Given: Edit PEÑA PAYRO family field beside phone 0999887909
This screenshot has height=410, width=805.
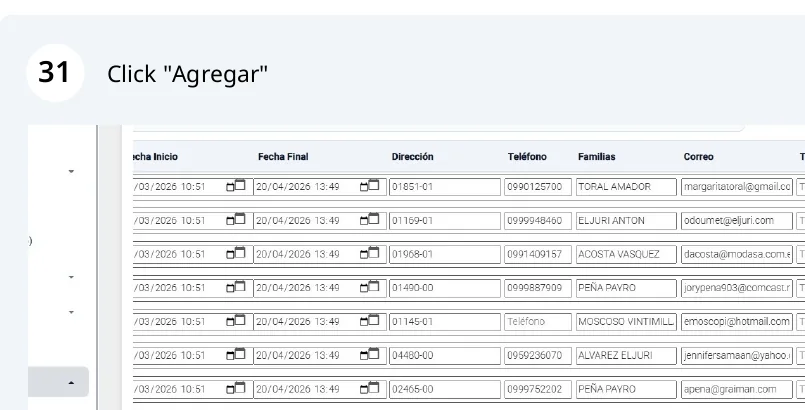Looking at the screenshot, I should click(626, 288).
